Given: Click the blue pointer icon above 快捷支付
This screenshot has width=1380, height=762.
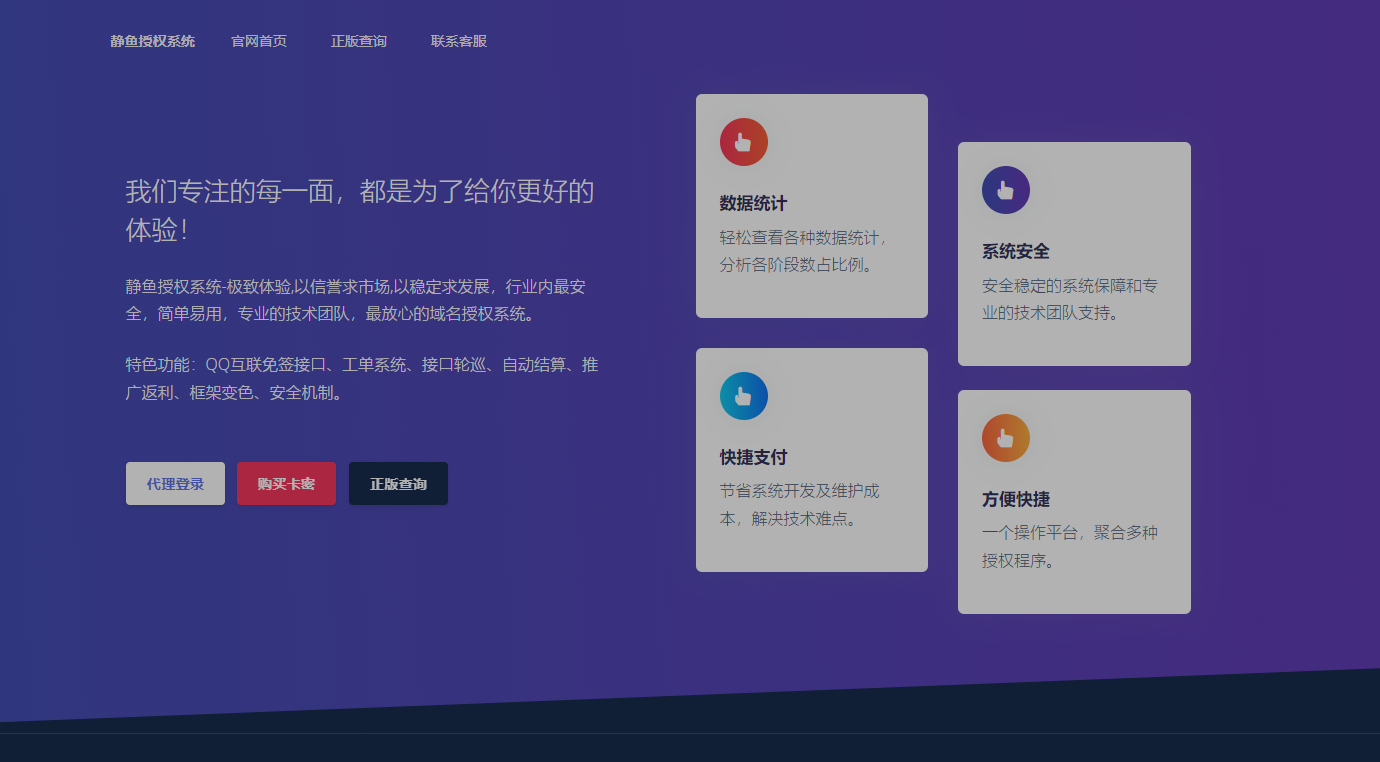Looking at the screenshot, I should 743,396.
